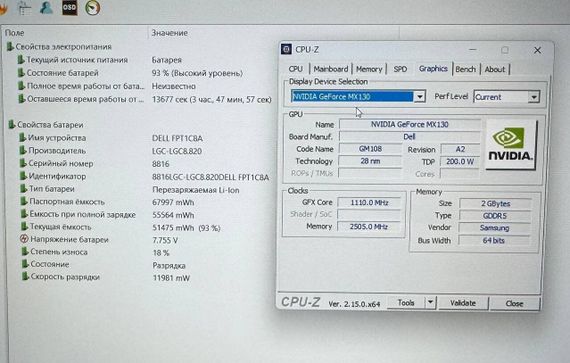Click the NVIDIA logo in CPU-Z
Viewport: 570px width, 363px height.
511,145
